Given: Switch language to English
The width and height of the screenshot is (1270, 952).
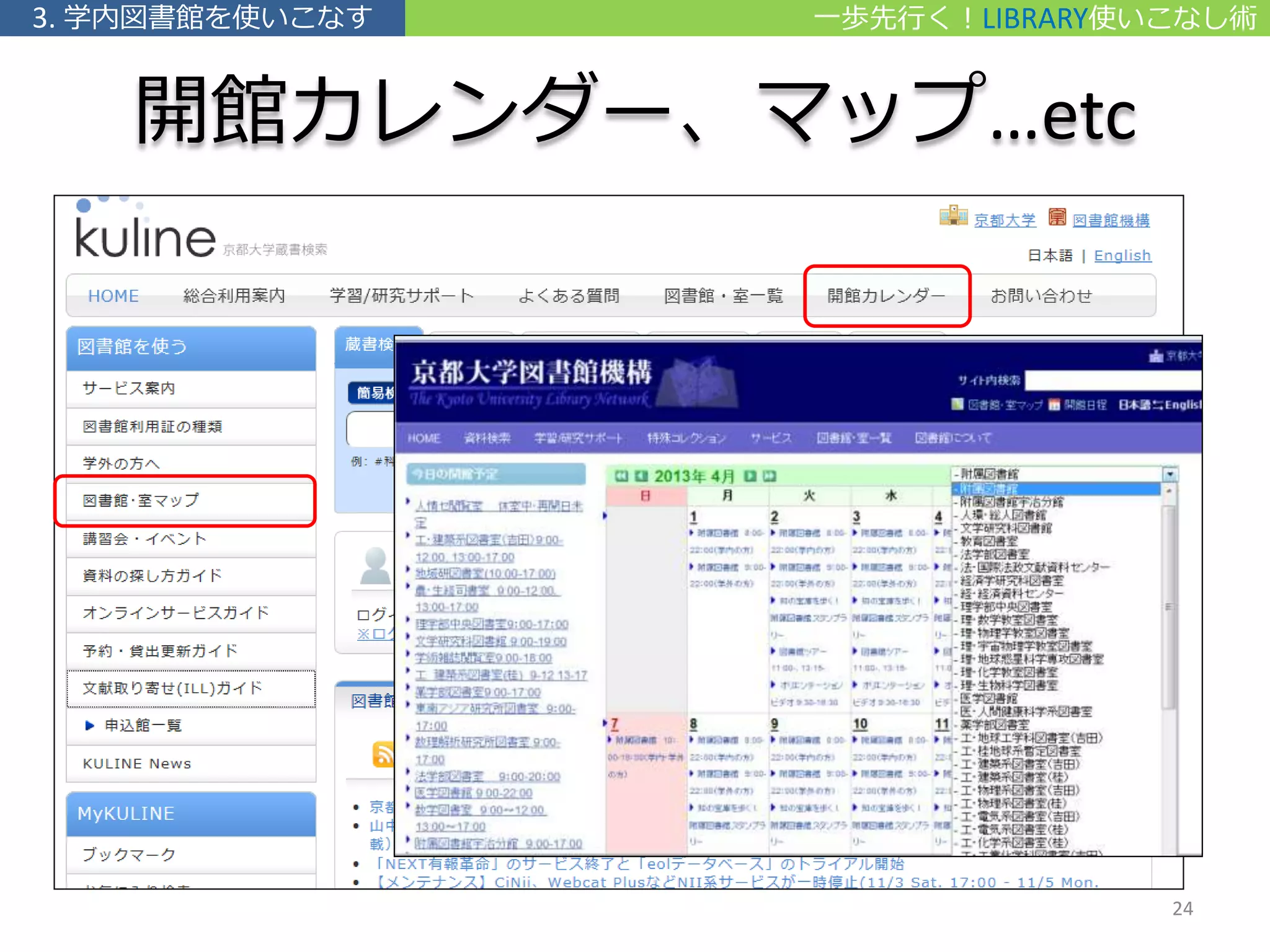Looking at the screenshot, I should pos(1122,255).
